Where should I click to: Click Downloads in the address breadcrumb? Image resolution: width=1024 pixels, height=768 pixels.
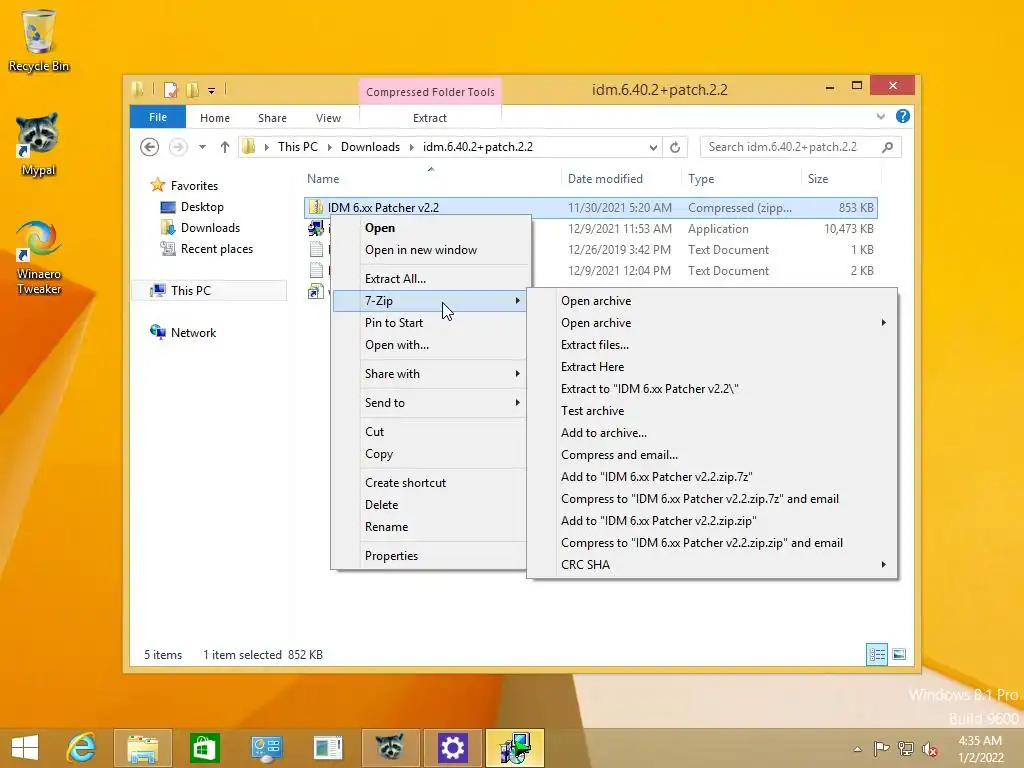point(370,147)
